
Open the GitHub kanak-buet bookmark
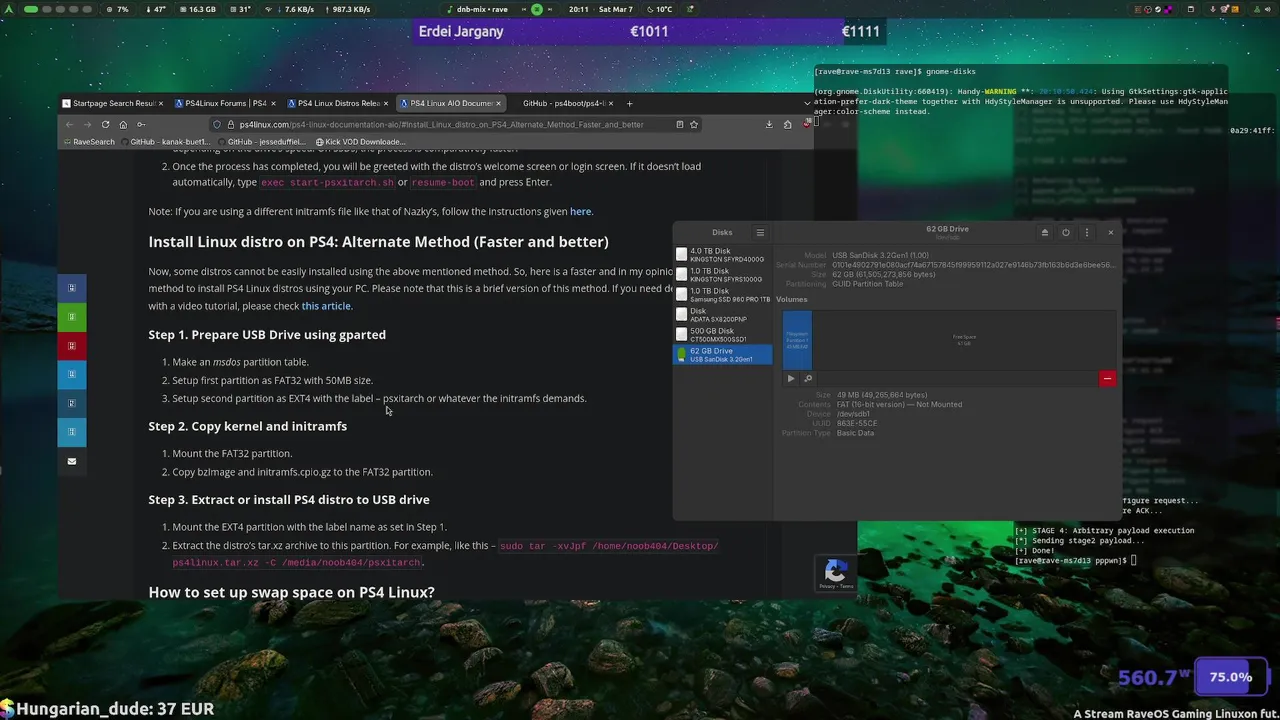pos(165,142)
